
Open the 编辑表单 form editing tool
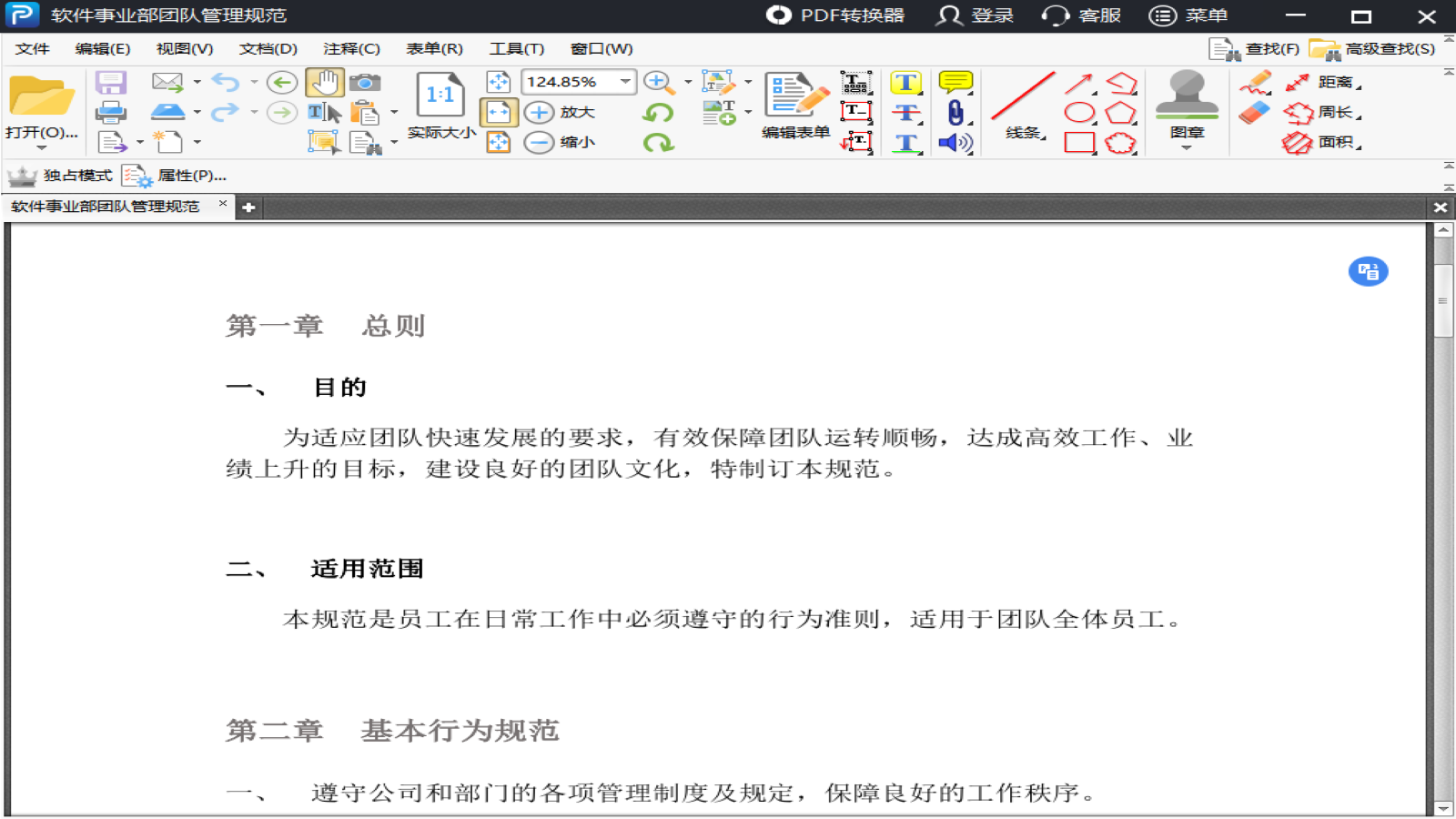791,106
